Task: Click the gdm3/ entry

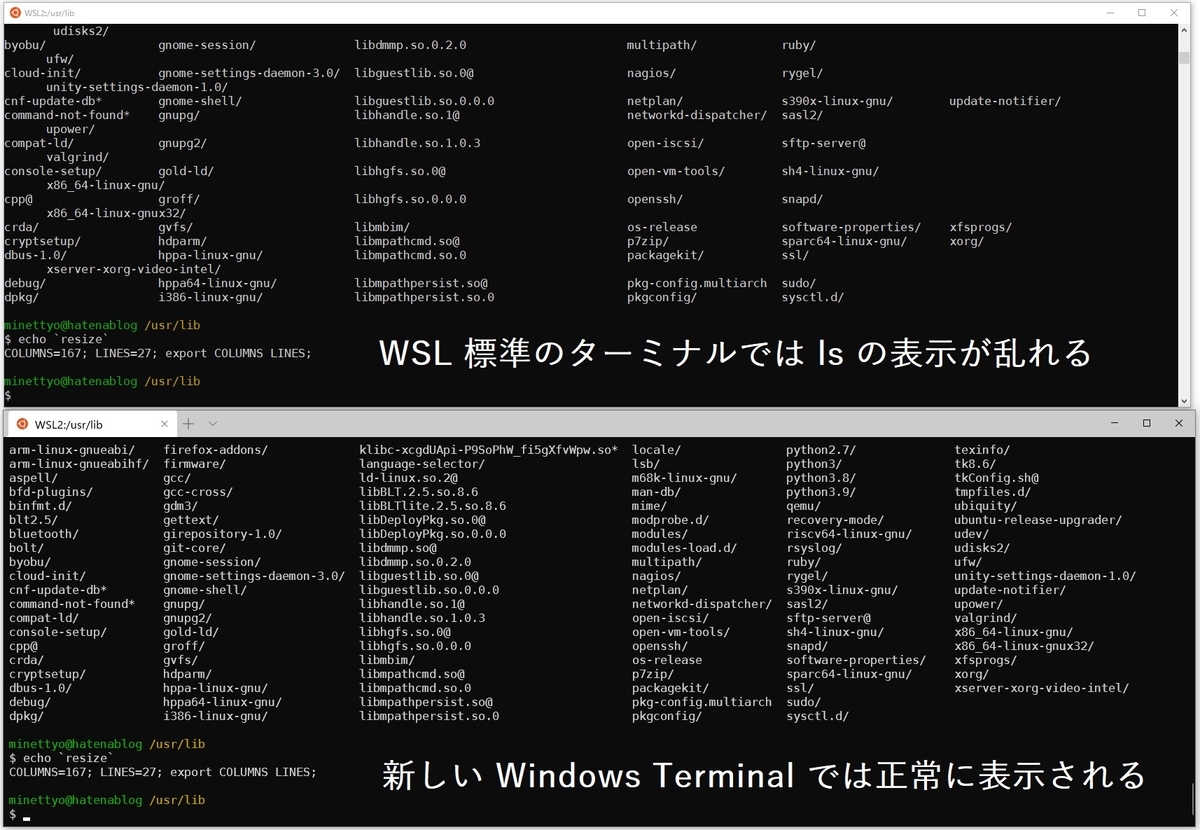Action: [180, 506]
